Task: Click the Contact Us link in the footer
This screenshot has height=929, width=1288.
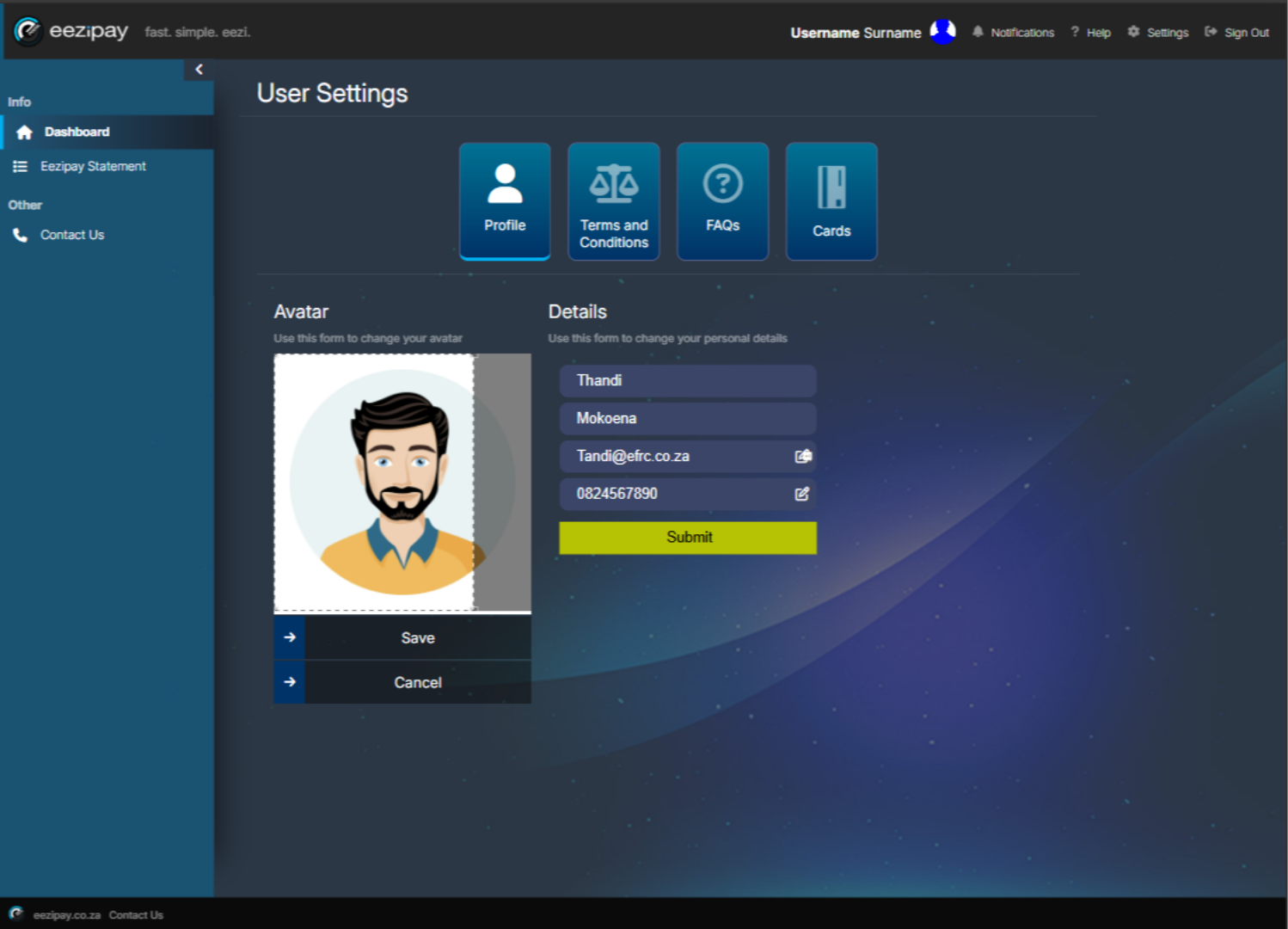Action: [x=136, y=915]
